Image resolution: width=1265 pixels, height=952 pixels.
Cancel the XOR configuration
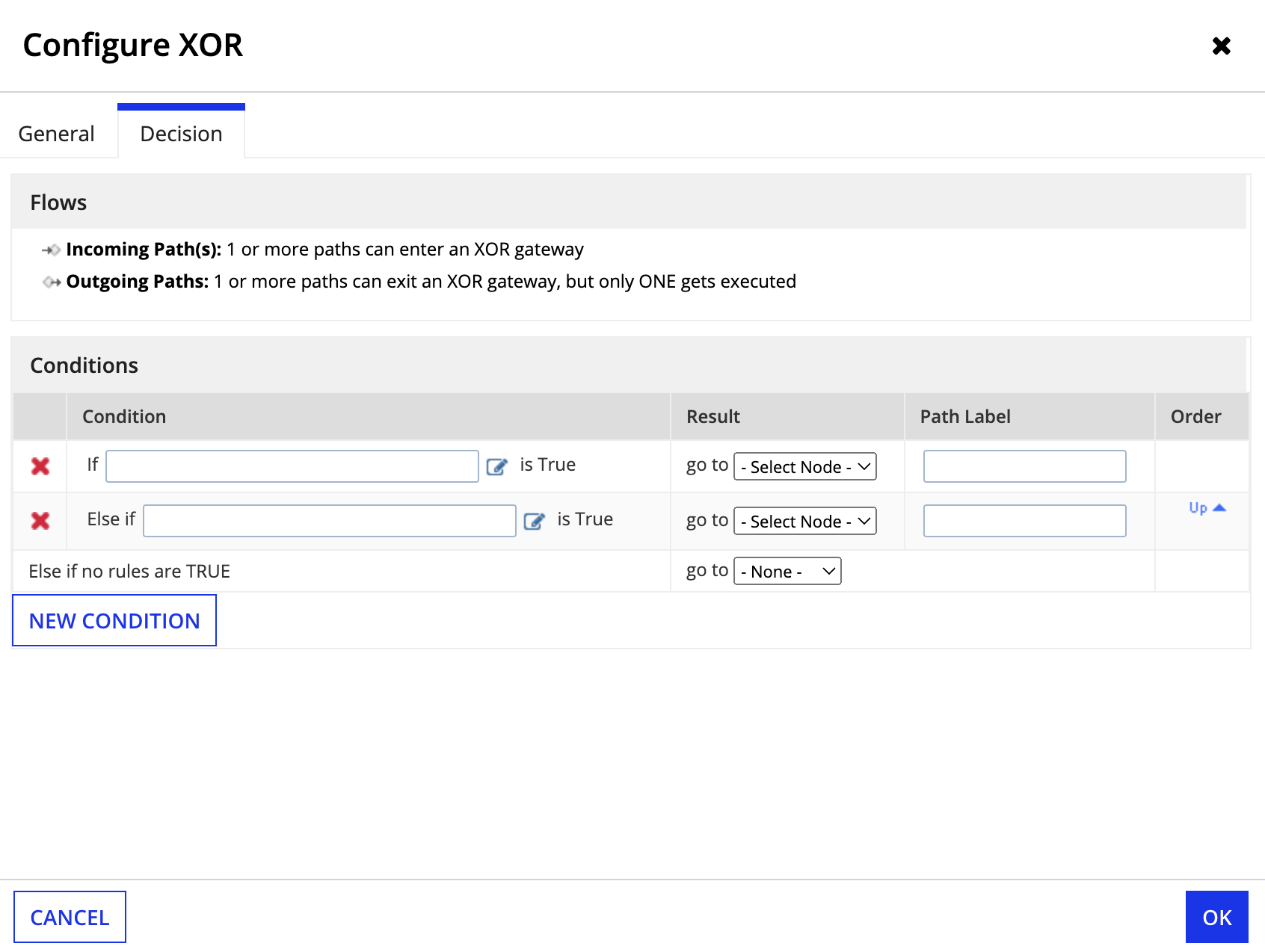pos(70,917)
